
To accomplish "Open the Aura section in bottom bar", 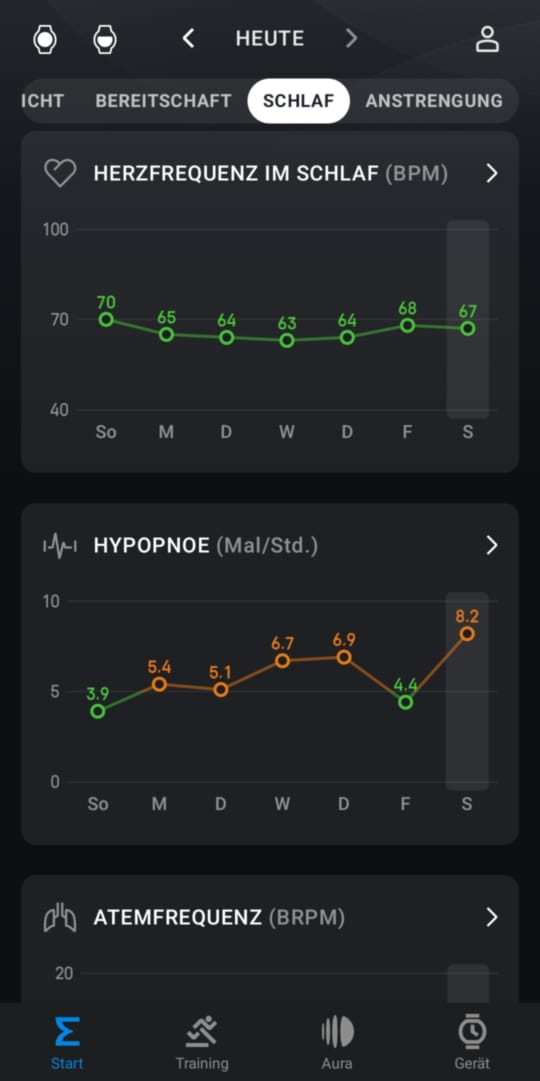I will click(337, 1042).
